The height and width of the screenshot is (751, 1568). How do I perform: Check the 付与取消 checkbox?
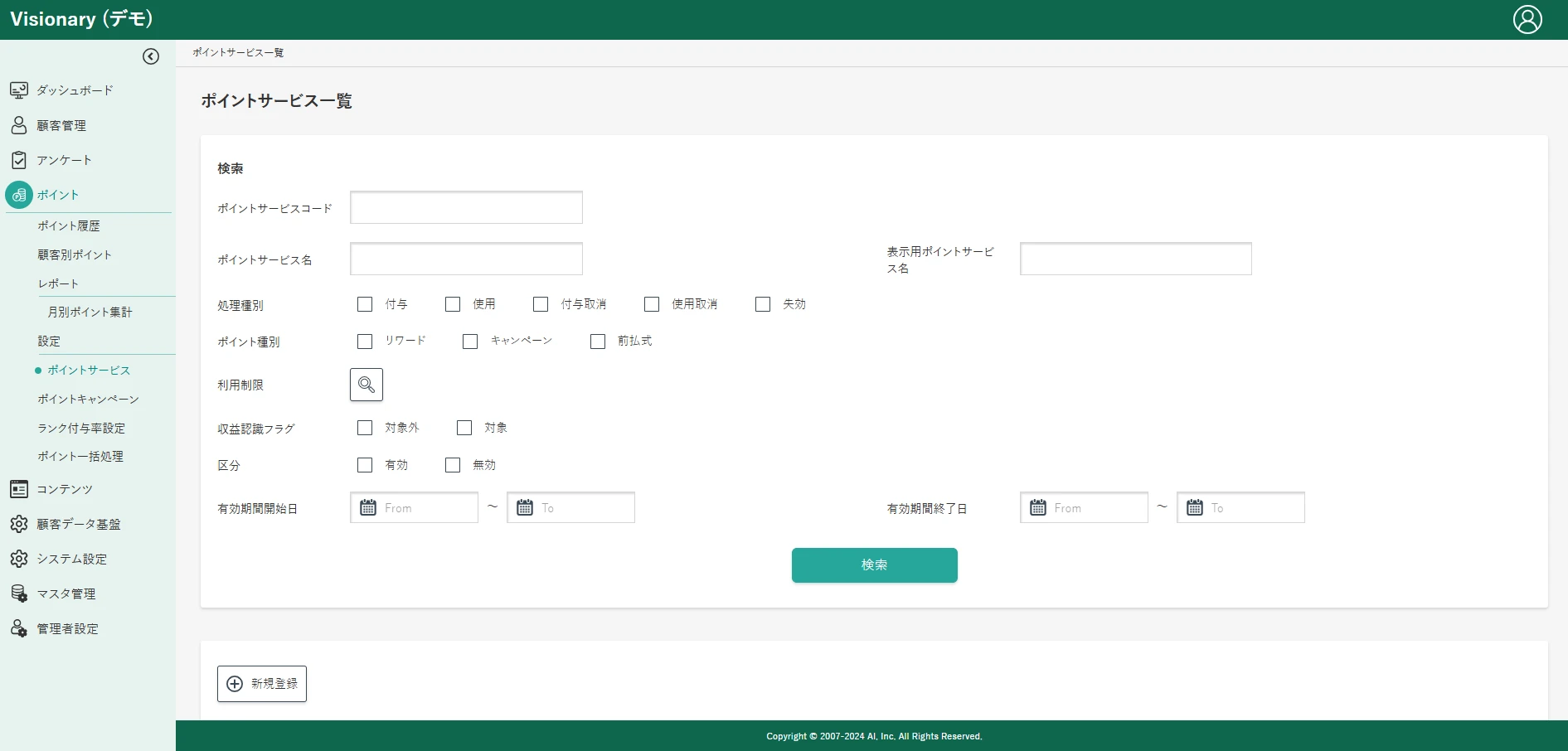coord(541,304)
